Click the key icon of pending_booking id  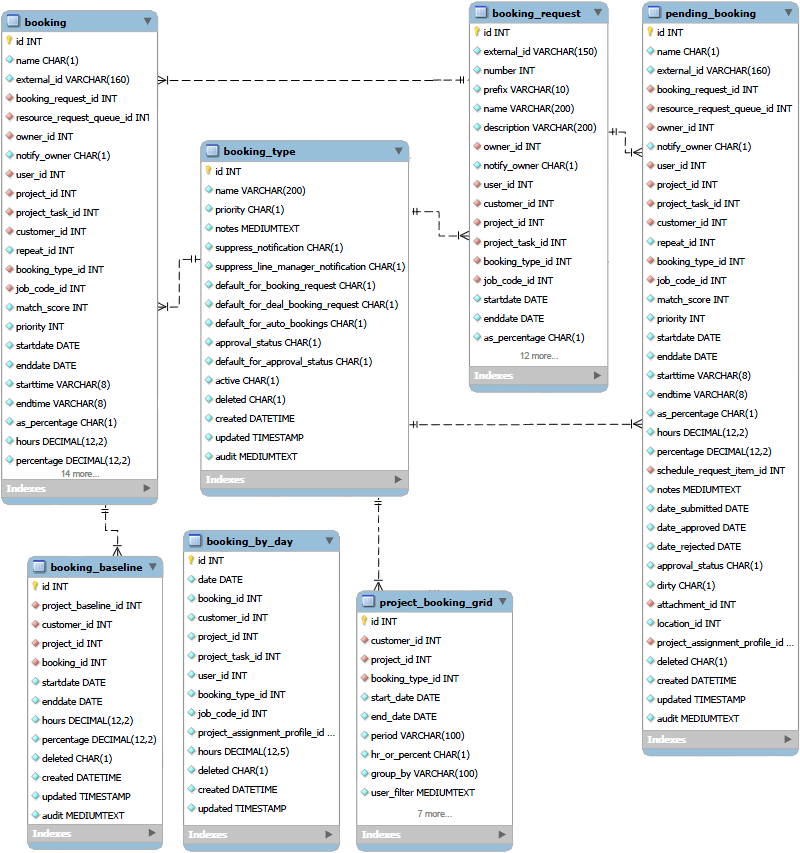coord(650,32)
